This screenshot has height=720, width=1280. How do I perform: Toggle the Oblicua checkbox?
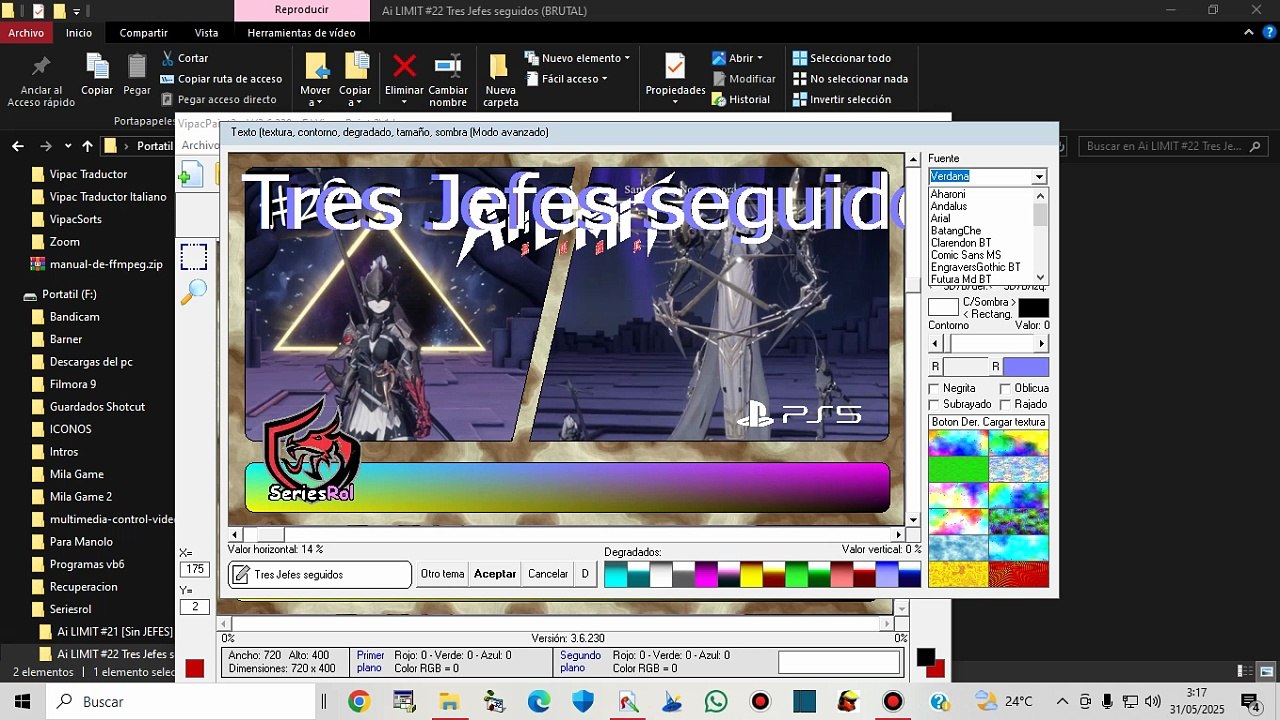click(1005, 388)
